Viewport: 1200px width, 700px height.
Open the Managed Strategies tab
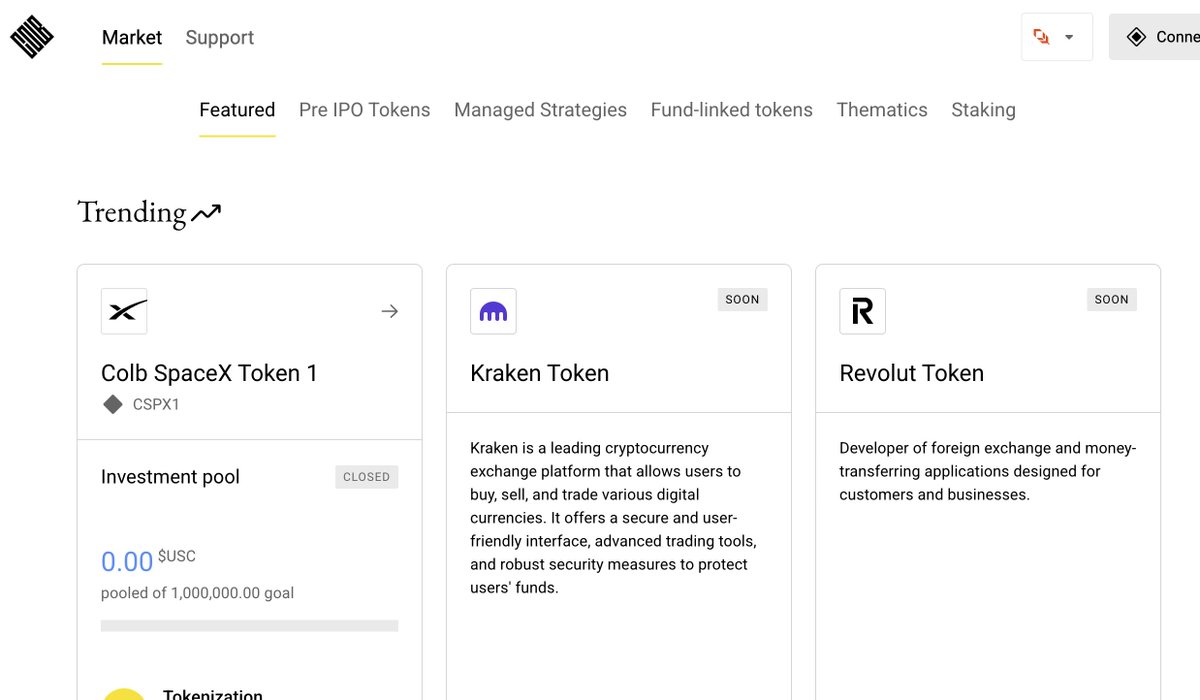click(540, 110)
